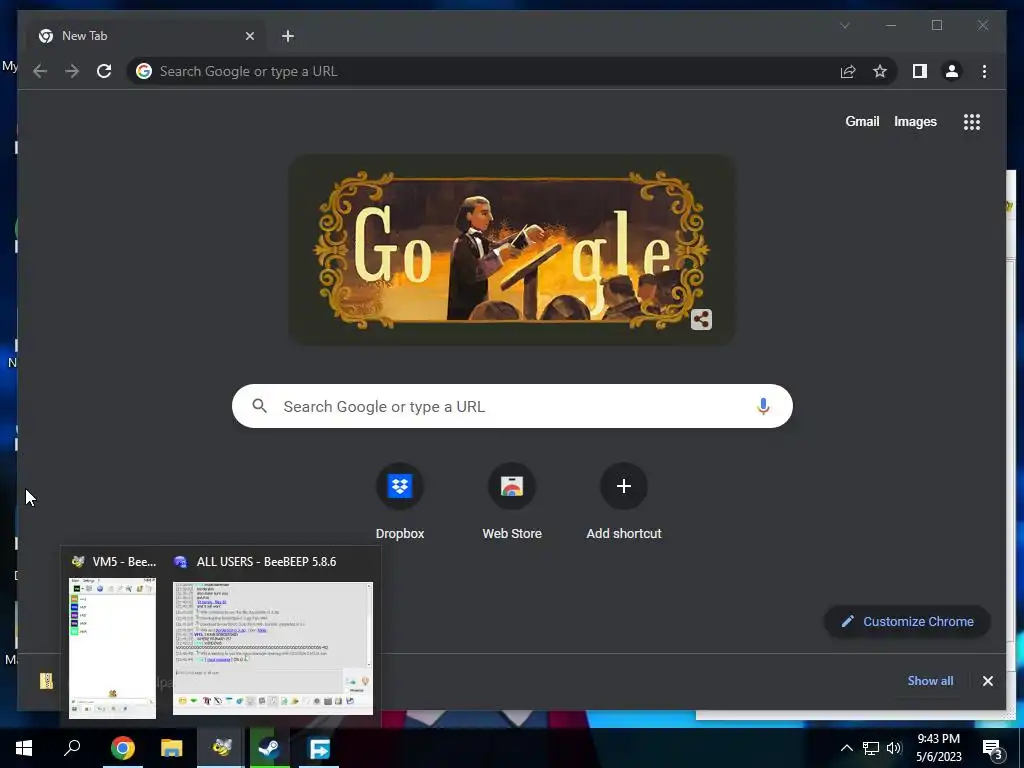Open network status in the tray
Image resolution: width=1024 pixels, height=768 pixels.
pos(871,748)
